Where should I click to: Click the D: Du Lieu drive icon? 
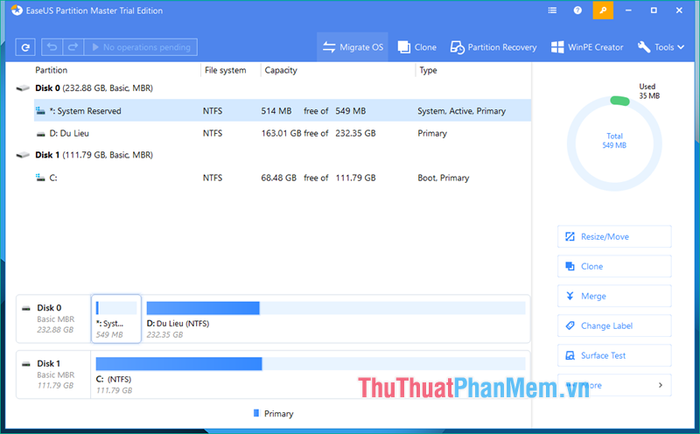[x=41, y=134]
